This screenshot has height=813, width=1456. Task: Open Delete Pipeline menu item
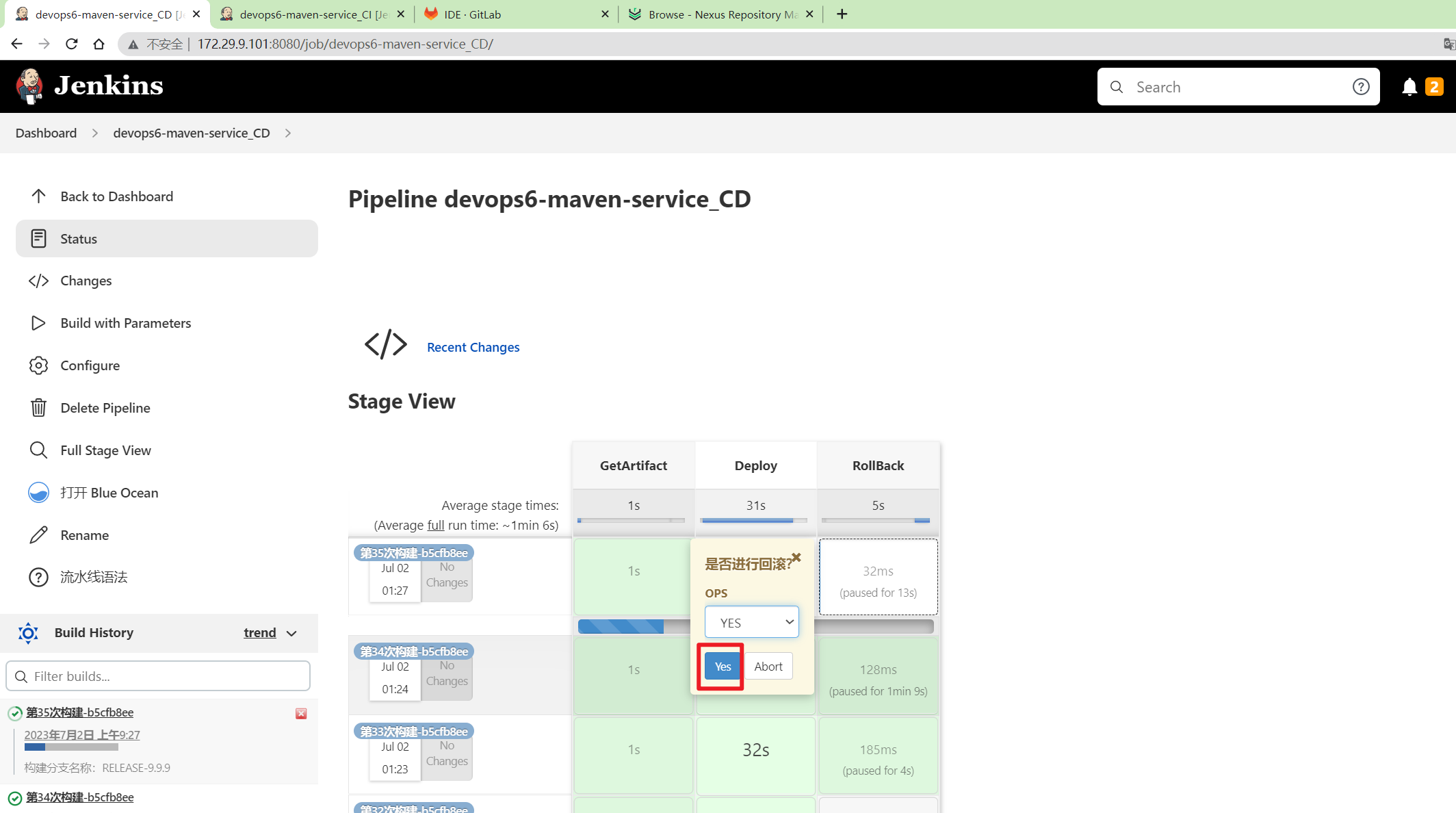(105, 408)
